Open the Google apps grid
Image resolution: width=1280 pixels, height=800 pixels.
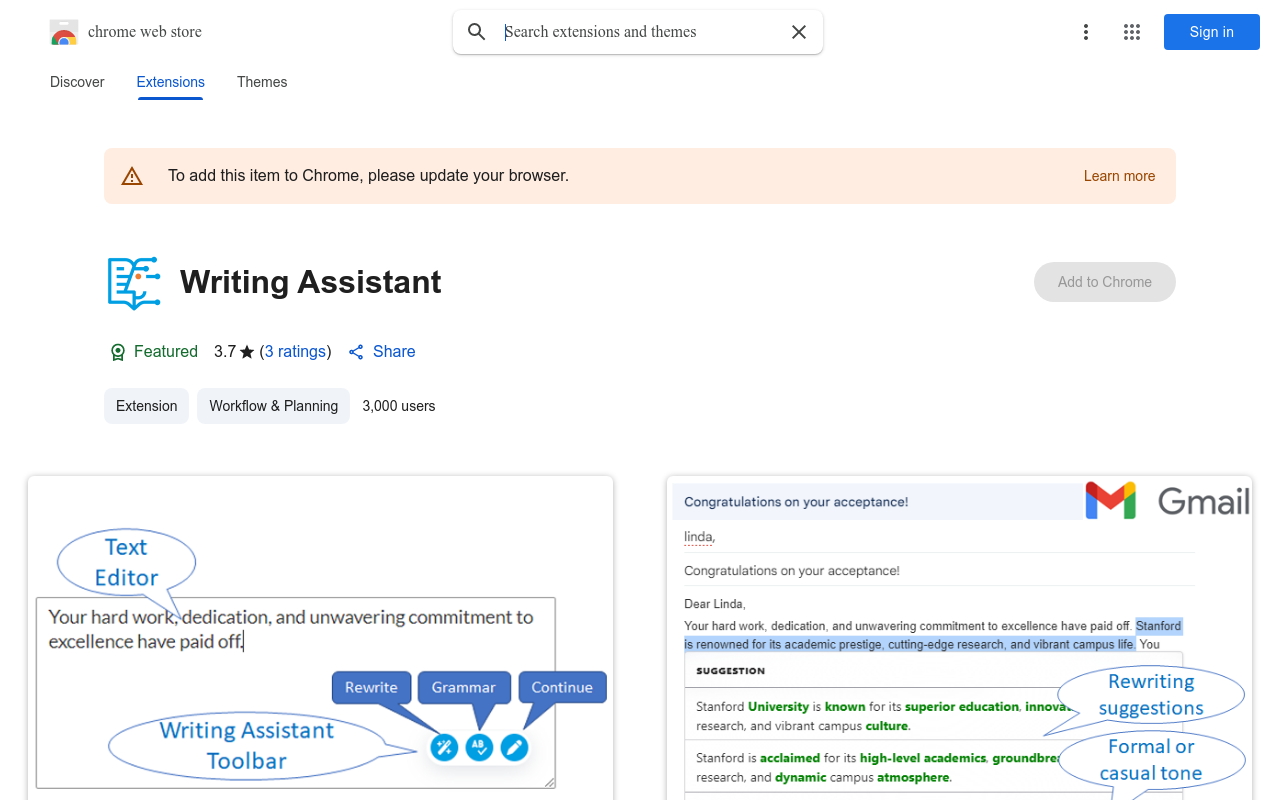(1132, 32)
